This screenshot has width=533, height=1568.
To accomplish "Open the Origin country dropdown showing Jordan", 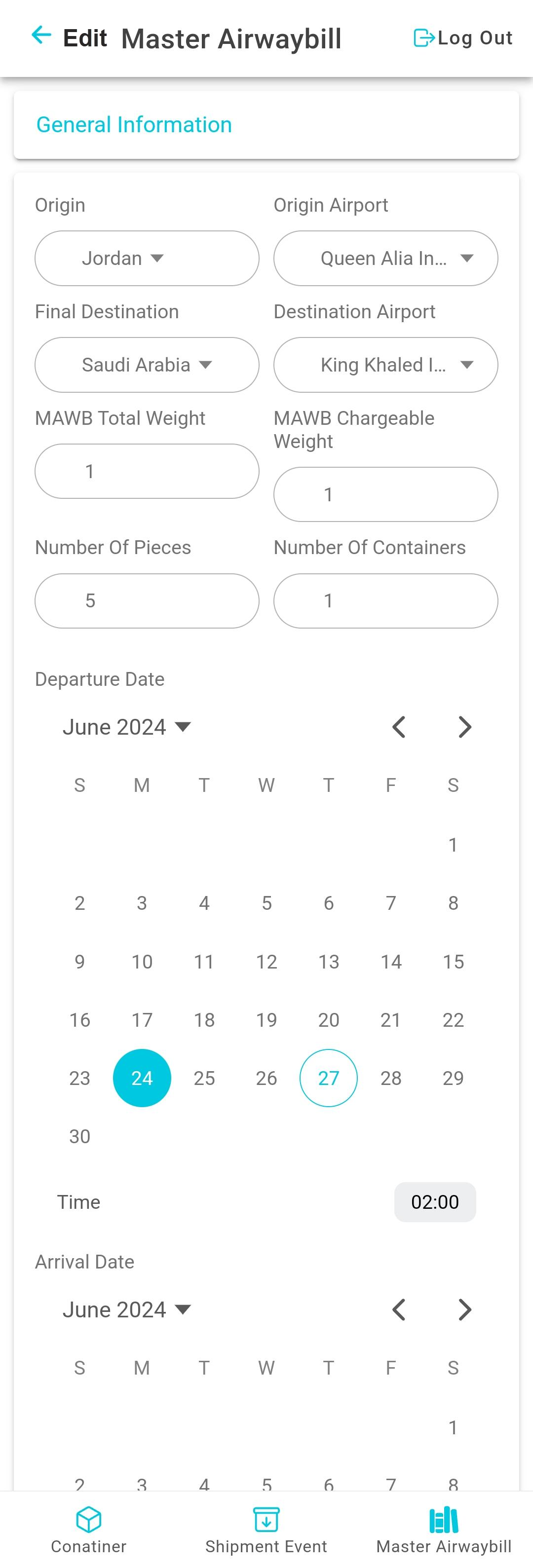I will point(147,258).
